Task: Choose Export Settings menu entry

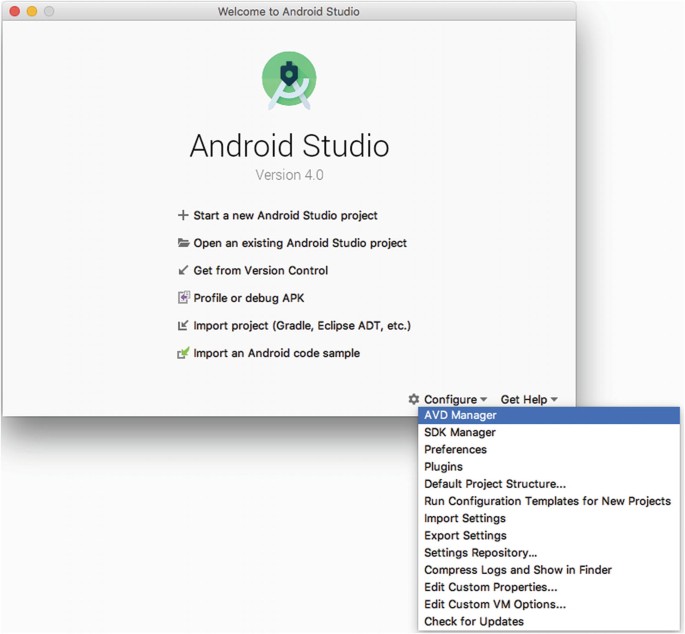Action: (549, 535)
